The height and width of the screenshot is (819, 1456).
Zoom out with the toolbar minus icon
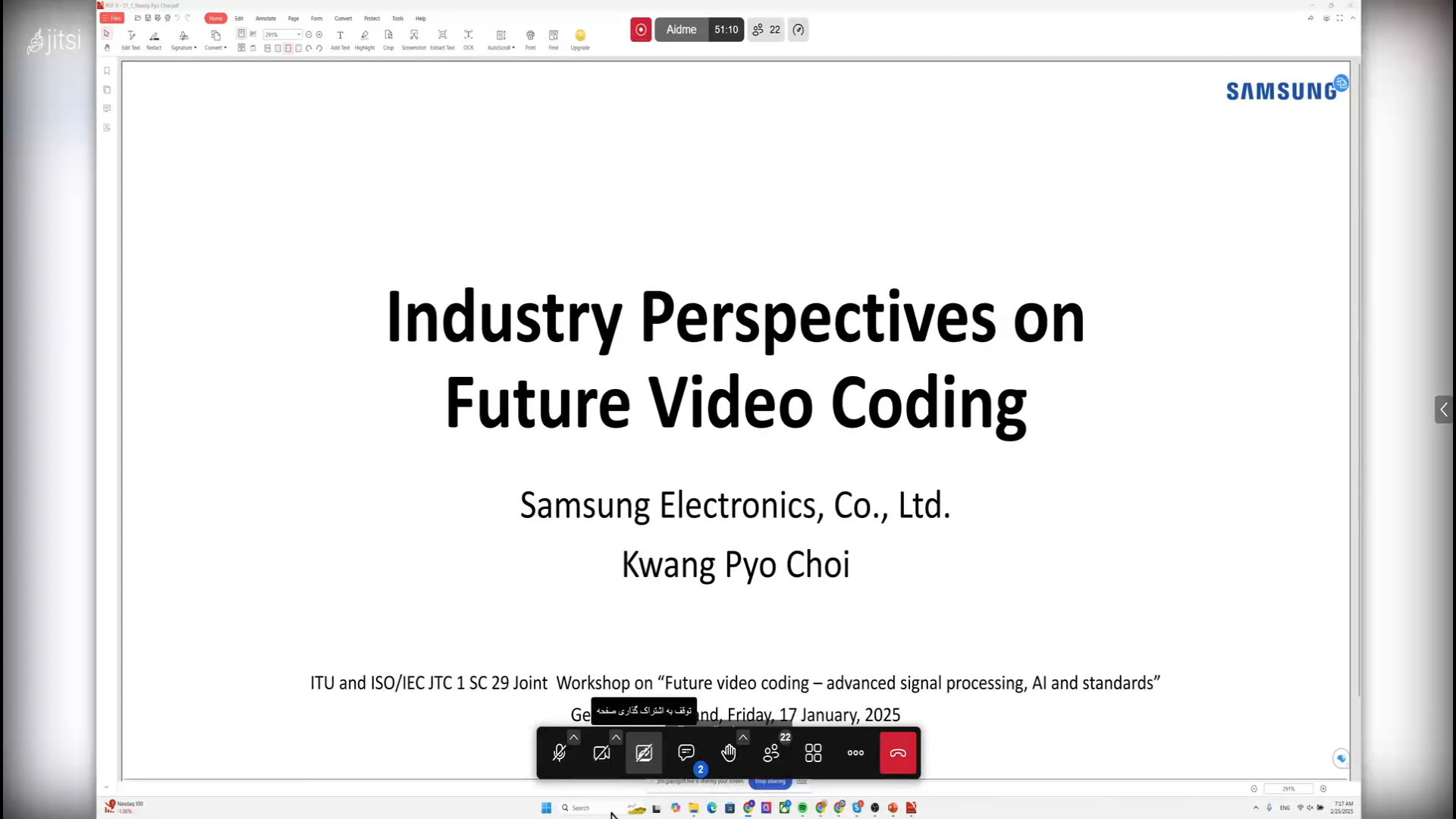coord(309,35)
